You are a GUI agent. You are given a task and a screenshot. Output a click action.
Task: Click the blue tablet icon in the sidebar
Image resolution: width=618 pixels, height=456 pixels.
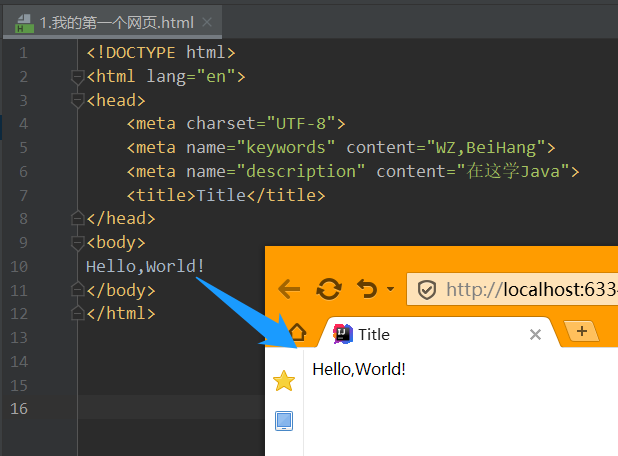click(x=284, y=421)
